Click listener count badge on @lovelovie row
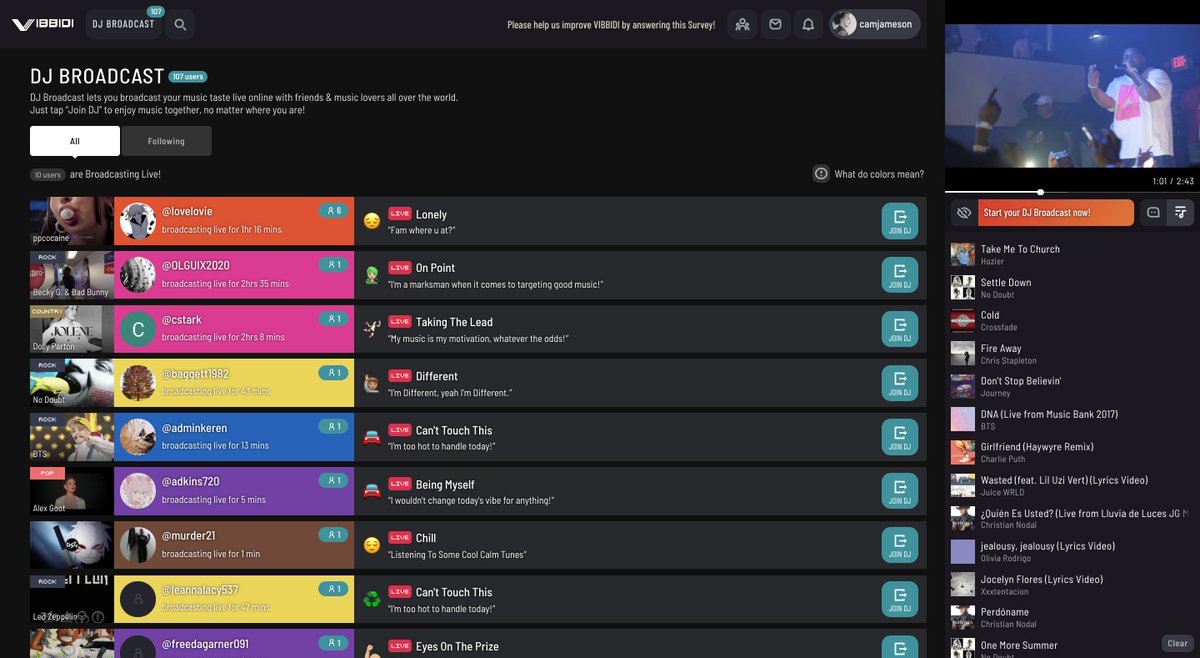1200x658 pixels. [332, 211]
